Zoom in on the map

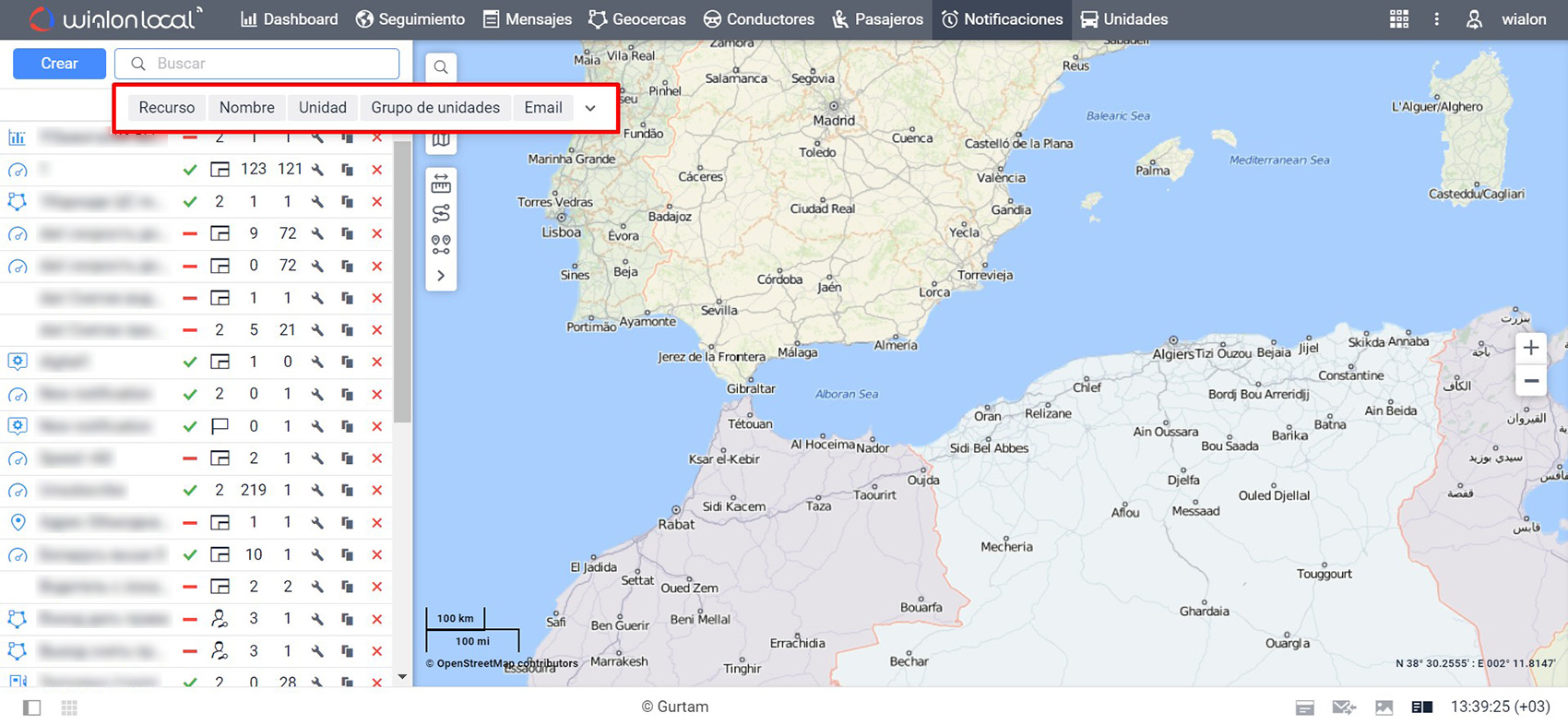1530,348
